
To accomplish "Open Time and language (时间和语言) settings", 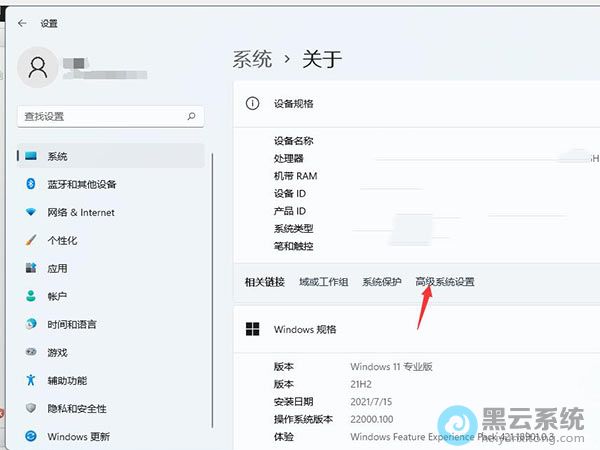I will [x=71, y=324].
